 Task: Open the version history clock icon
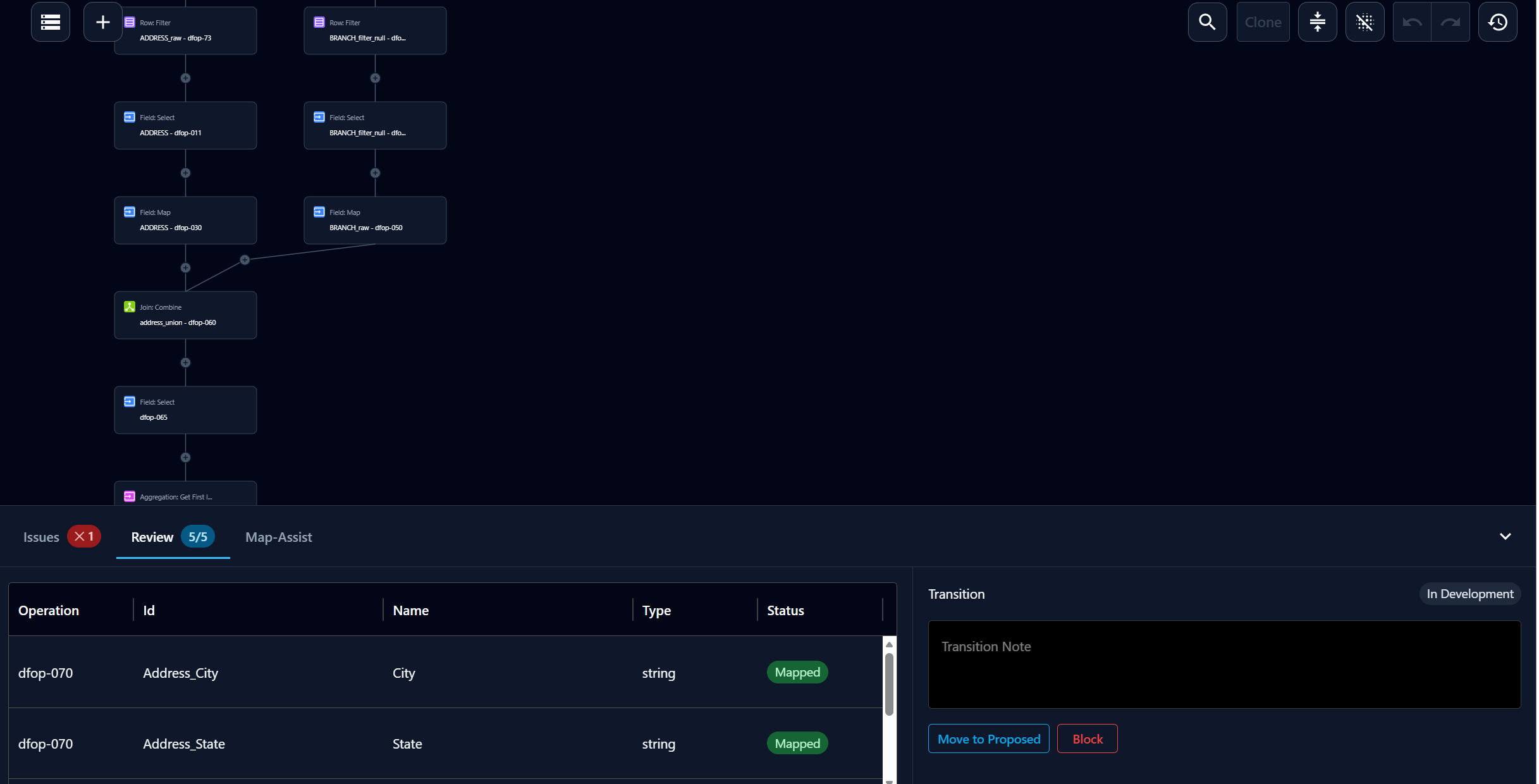tap(1497, 22)
